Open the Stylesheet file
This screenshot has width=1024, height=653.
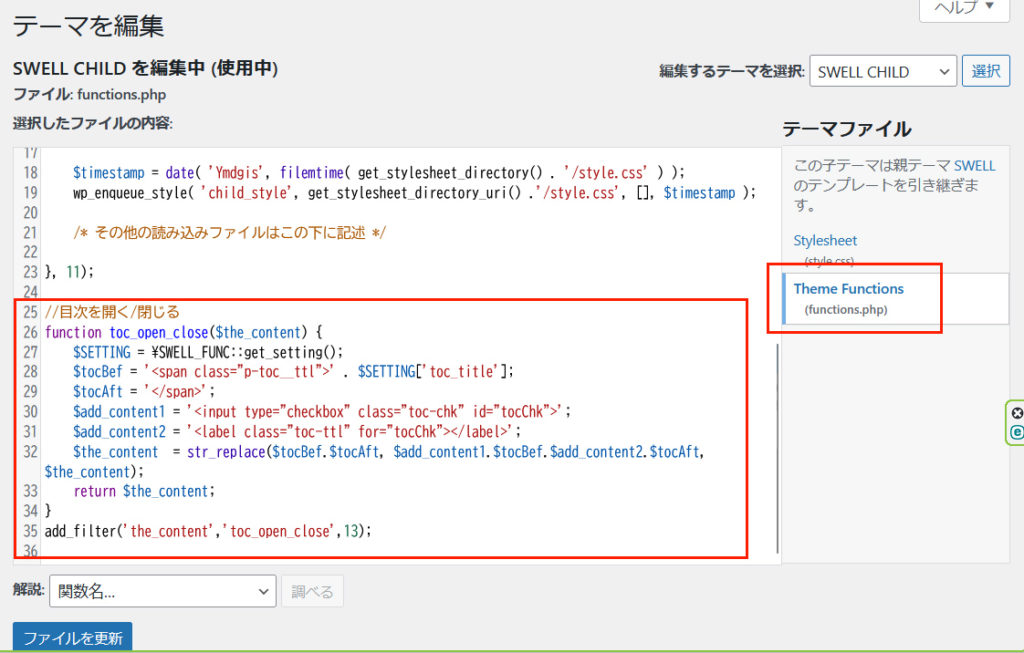[825, 240]
